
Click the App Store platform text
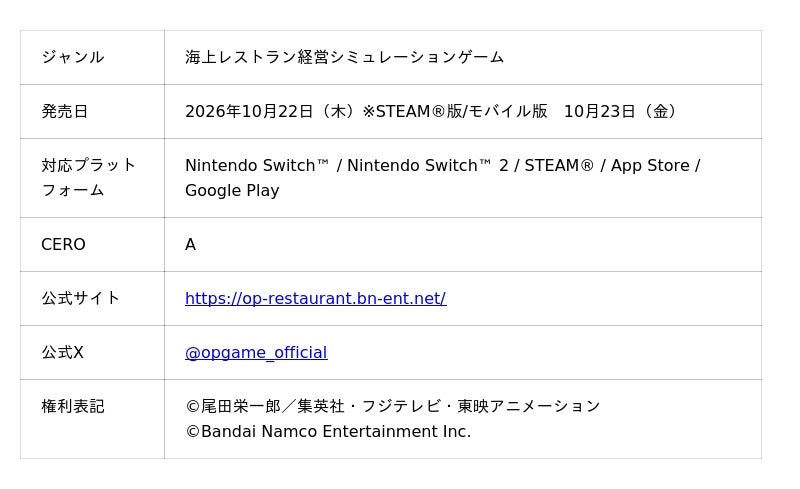click(x=650, y=165)
